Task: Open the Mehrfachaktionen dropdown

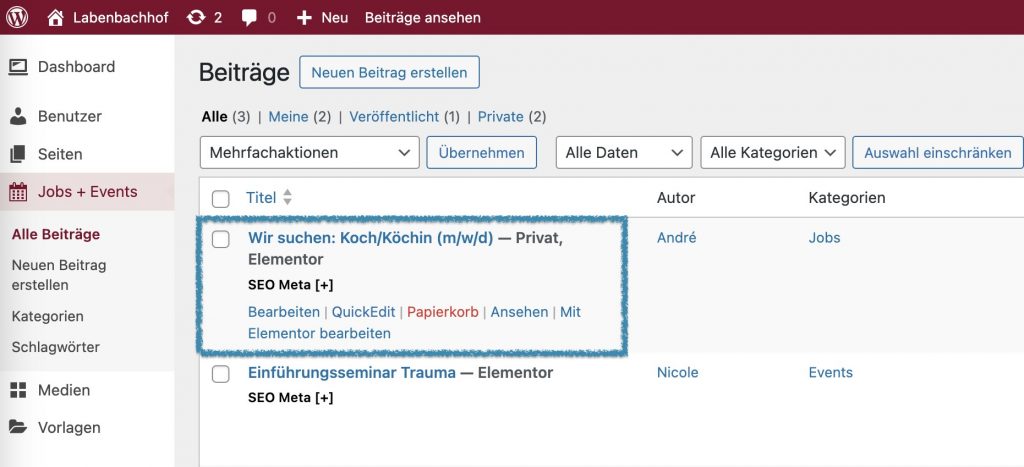Action: tap(310, 153)
